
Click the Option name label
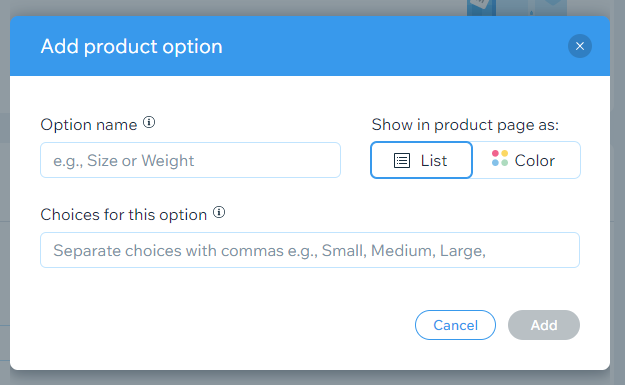(89, 125)
